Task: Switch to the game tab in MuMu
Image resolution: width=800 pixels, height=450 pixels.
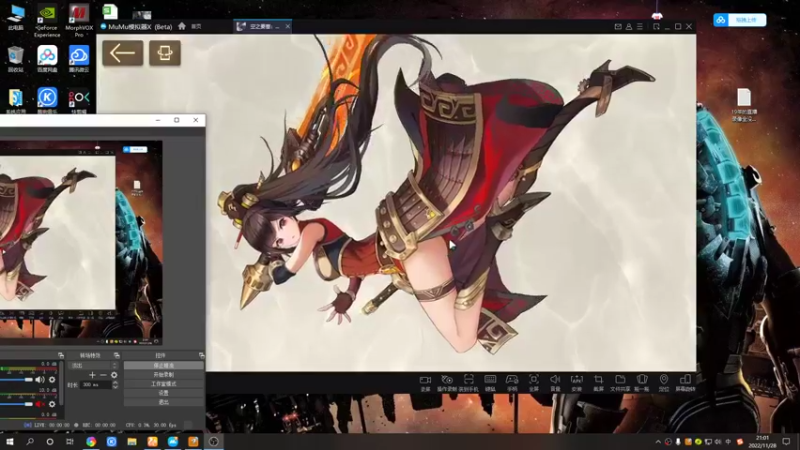Action: coord(260,27)
